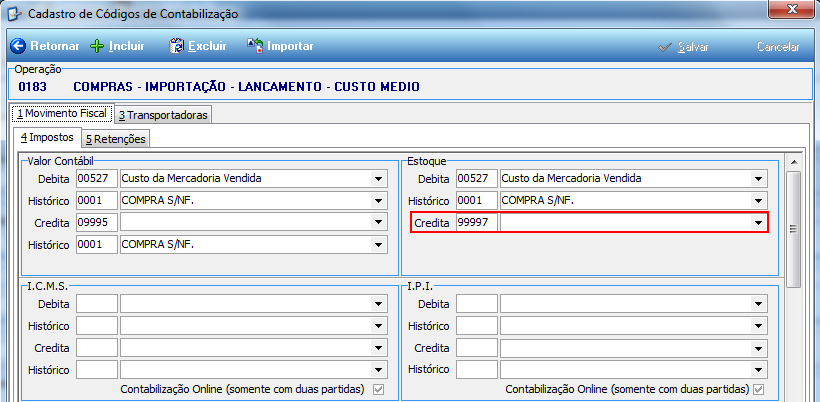This screenshot has width=820, height=402.
Task: Click the Incluir button label
Action: pyautogui.click(x=127, y=46)
